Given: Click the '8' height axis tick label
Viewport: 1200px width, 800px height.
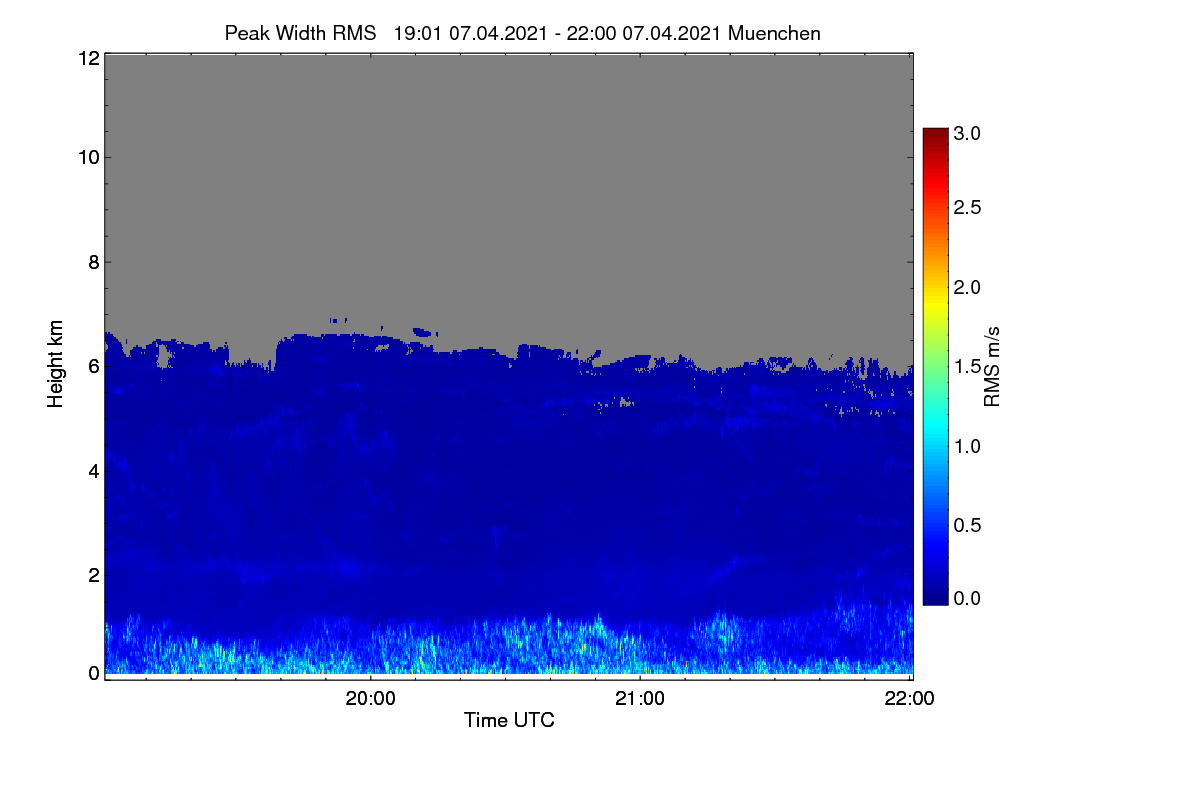Looking at the screenshot, I should click(92, 262).
